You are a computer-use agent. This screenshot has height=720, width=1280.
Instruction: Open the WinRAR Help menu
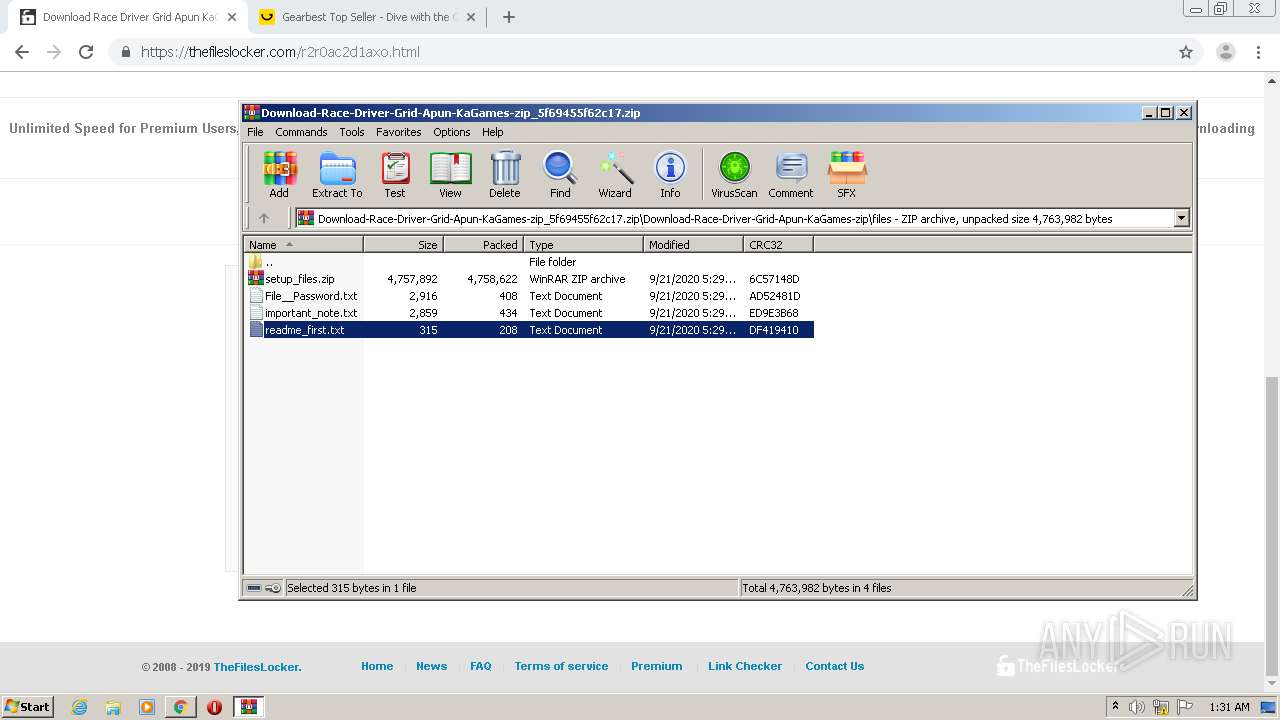pyautogui.click(x=492, y=132)
